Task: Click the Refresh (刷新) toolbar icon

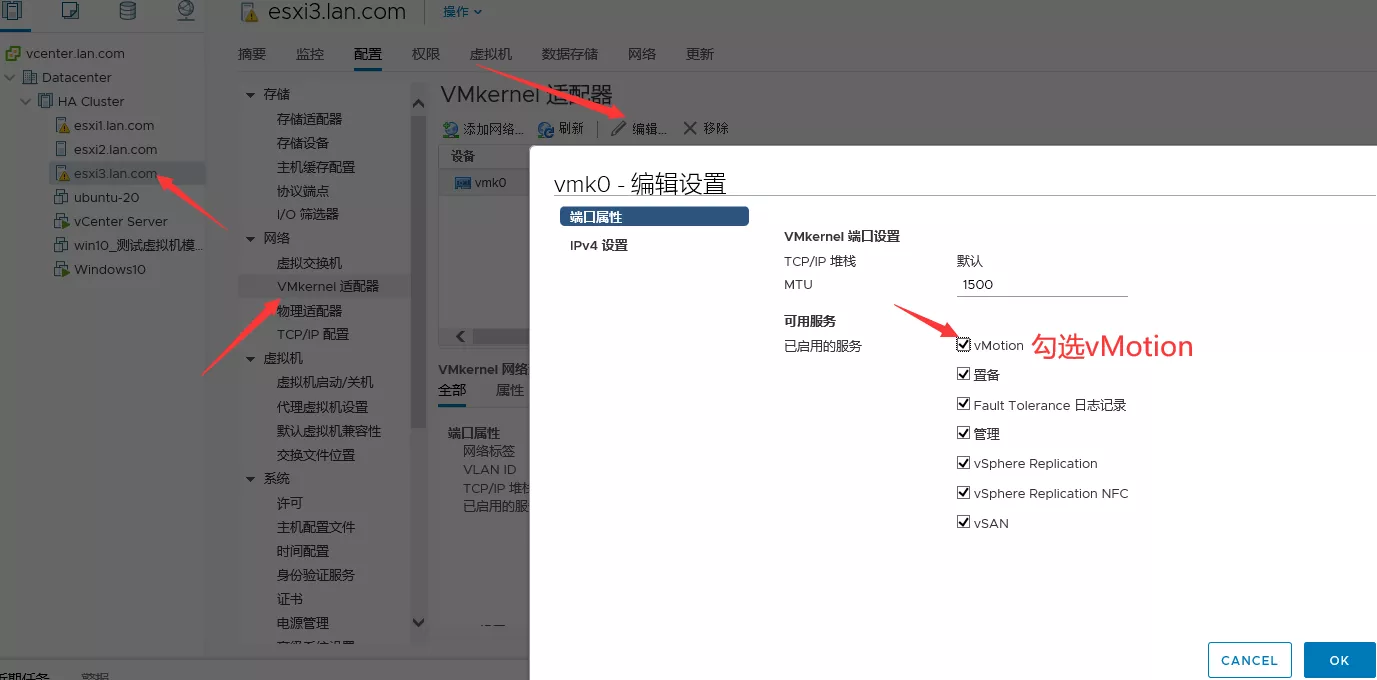Action: pyautogui.click(x=546, y=129)
